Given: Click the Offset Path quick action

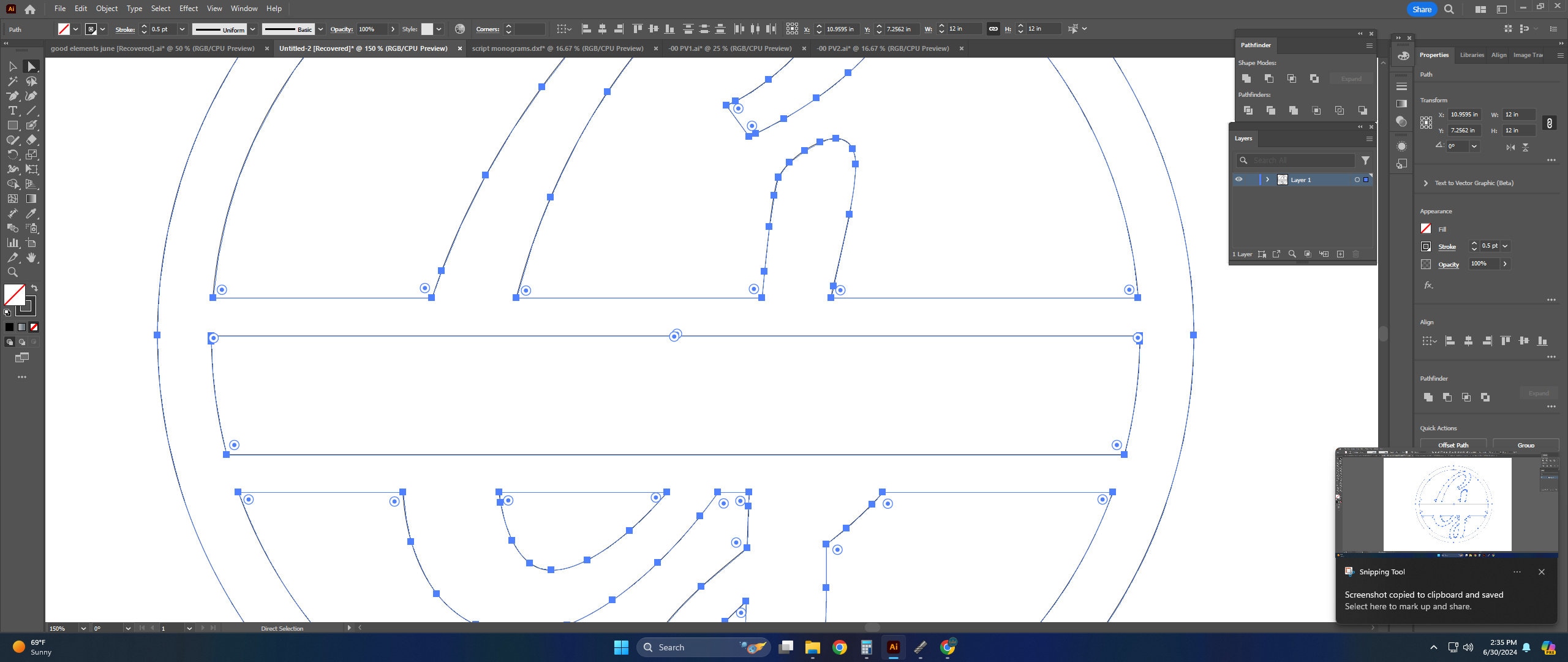Looking at the screenshot, I should (1453, 445).
